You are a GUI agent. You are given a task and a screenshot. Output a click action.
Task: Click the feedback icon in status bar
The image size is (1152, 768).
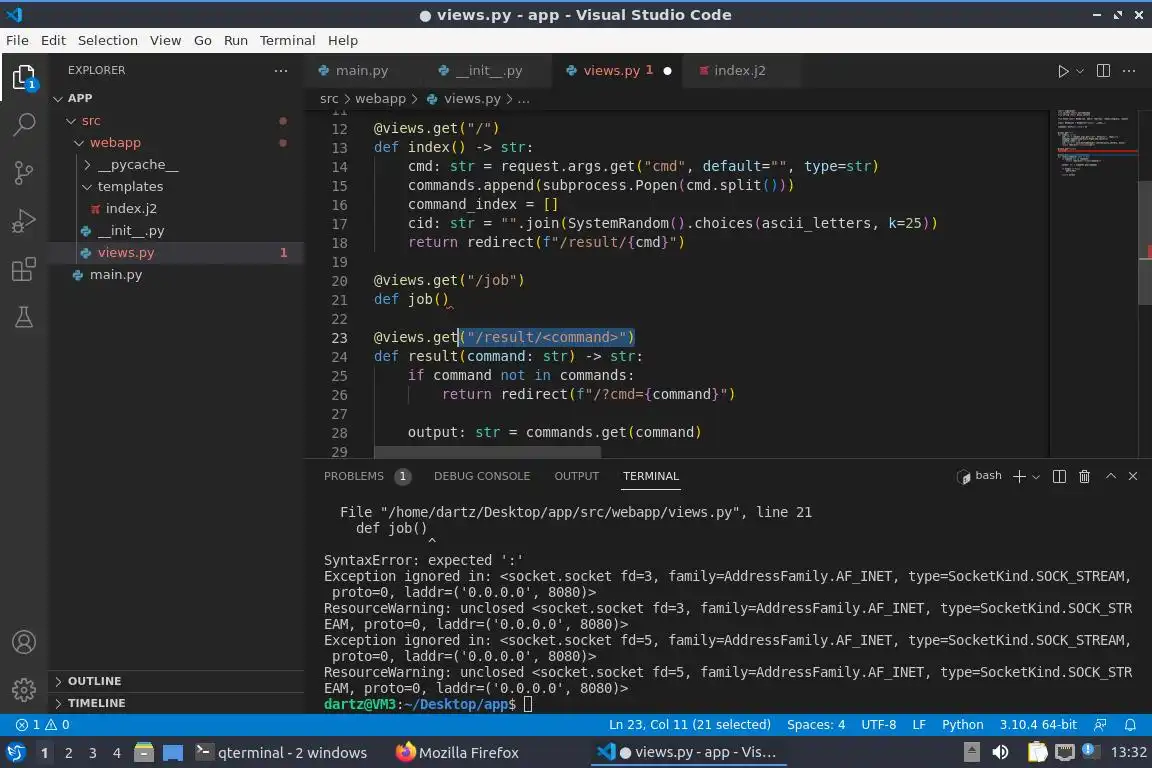tap(1100, 725)
